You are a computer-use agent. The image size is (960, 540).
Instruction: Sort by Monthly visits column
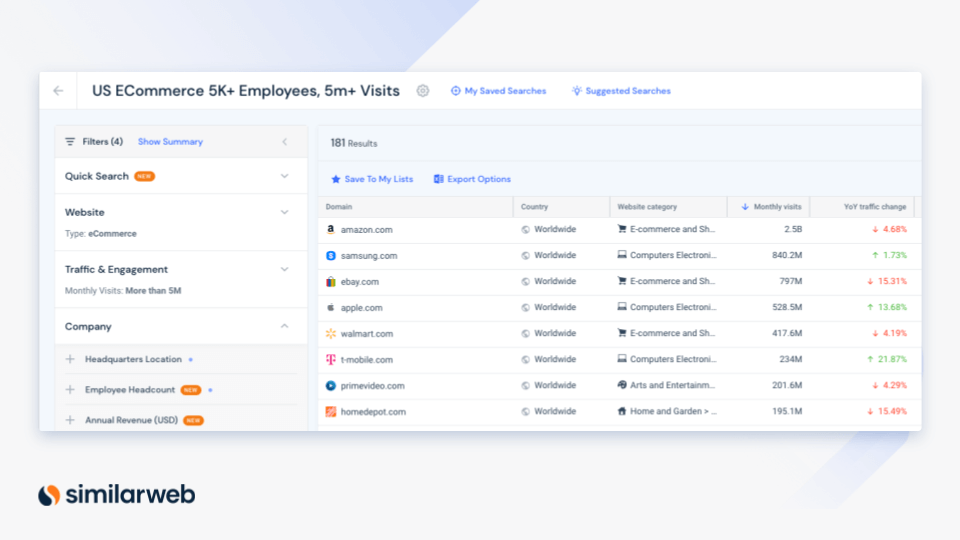point(771,207)
